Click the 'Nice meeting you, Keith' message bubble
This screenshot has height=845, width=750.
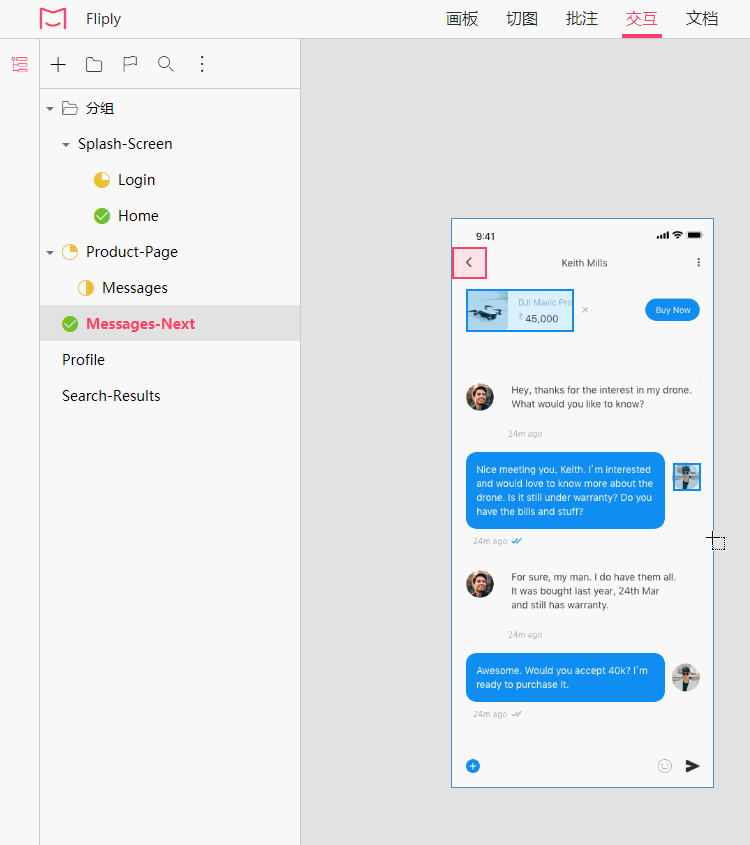565,490
